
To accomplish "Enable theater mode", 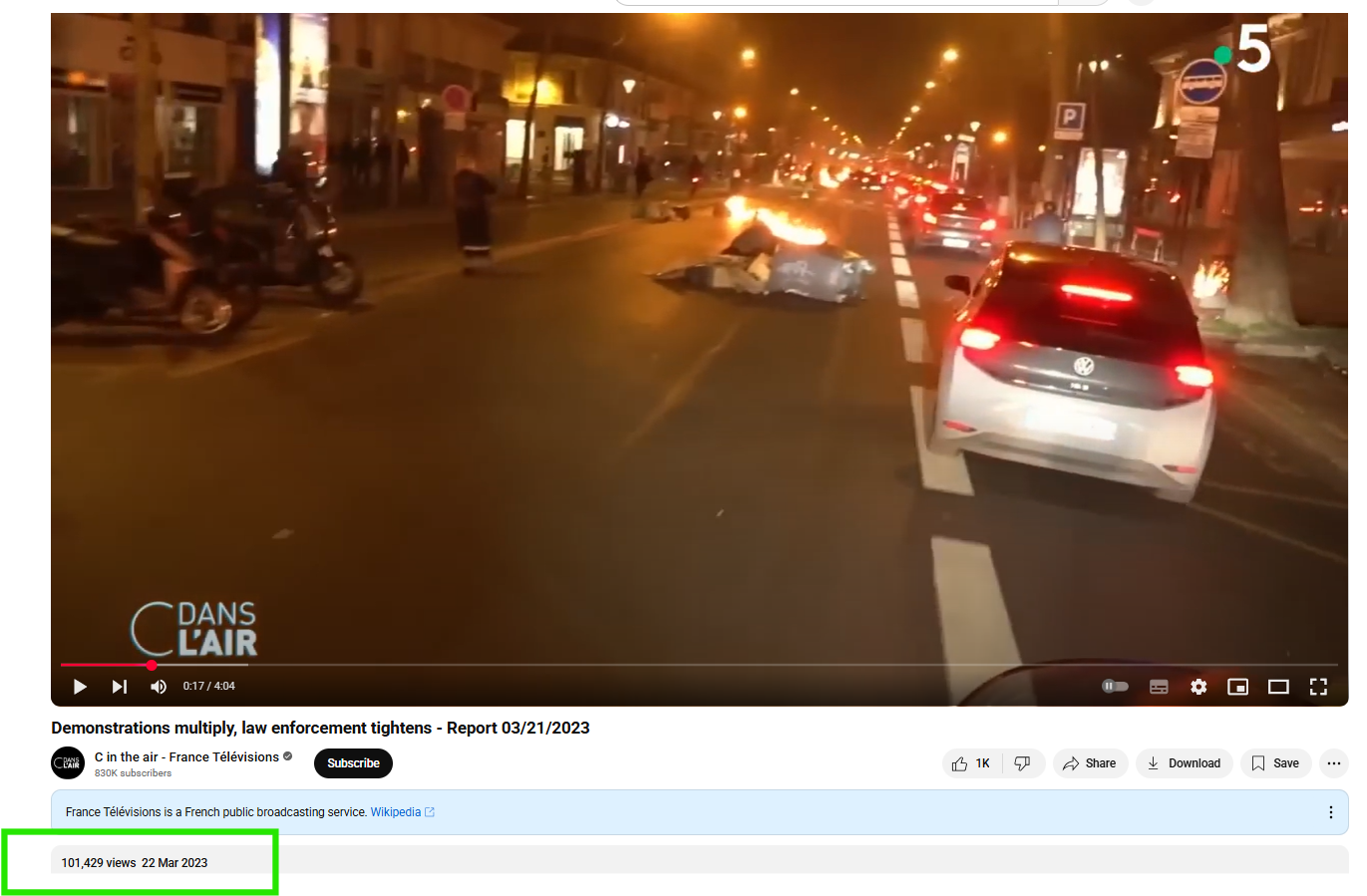I will click(1278, 687).
